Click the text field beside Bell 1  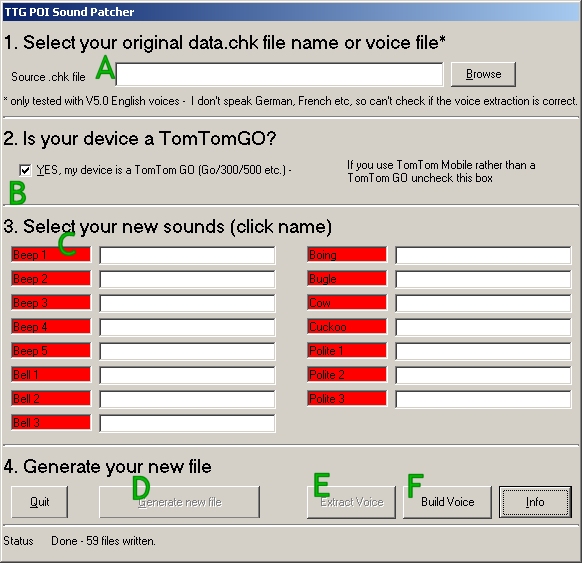click(x=187, y=375)
